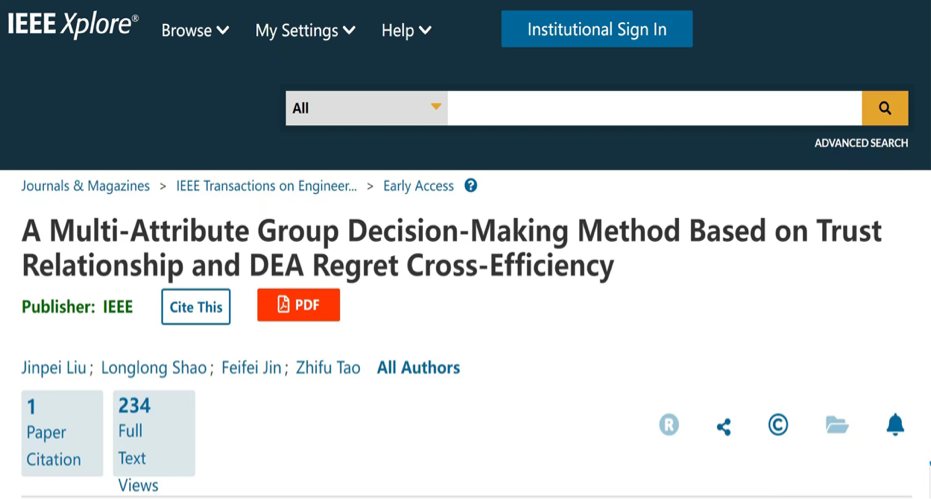Open the Advanced Search link

pos(861,143)
